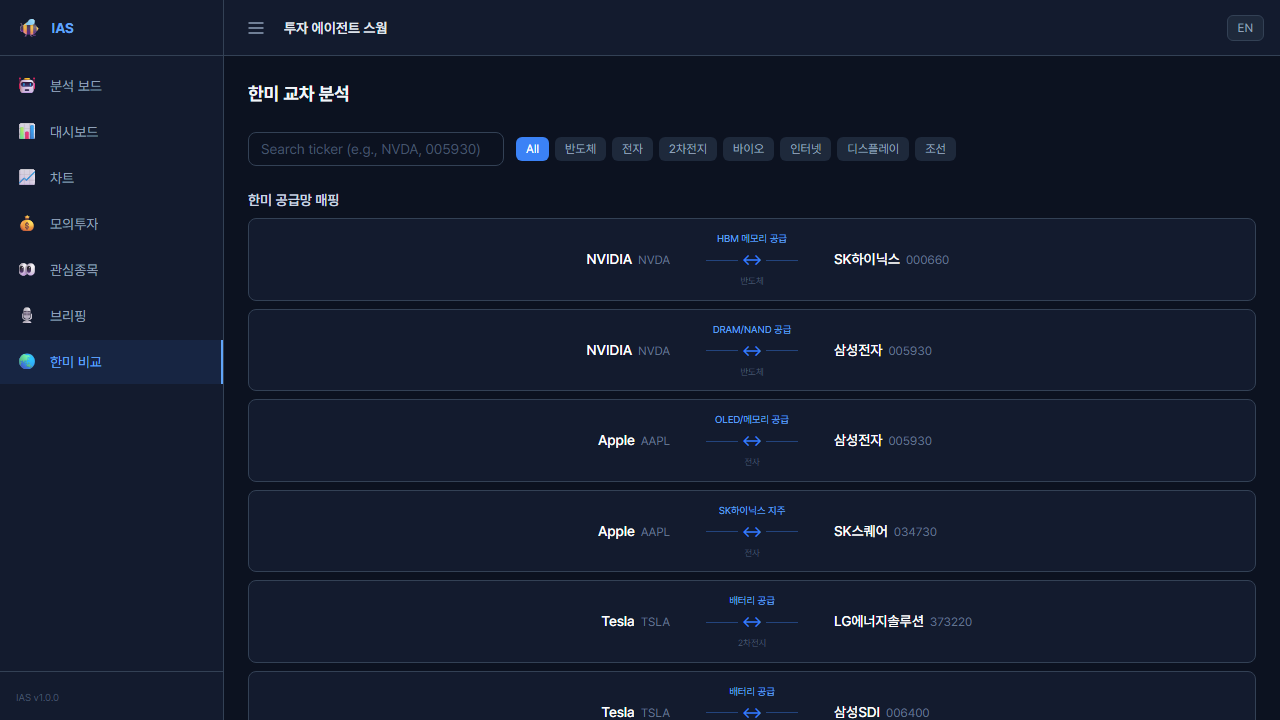Select the globe icon for 한미 비교
Viewport: 1280px width, 720px height.
coord(26,361)
